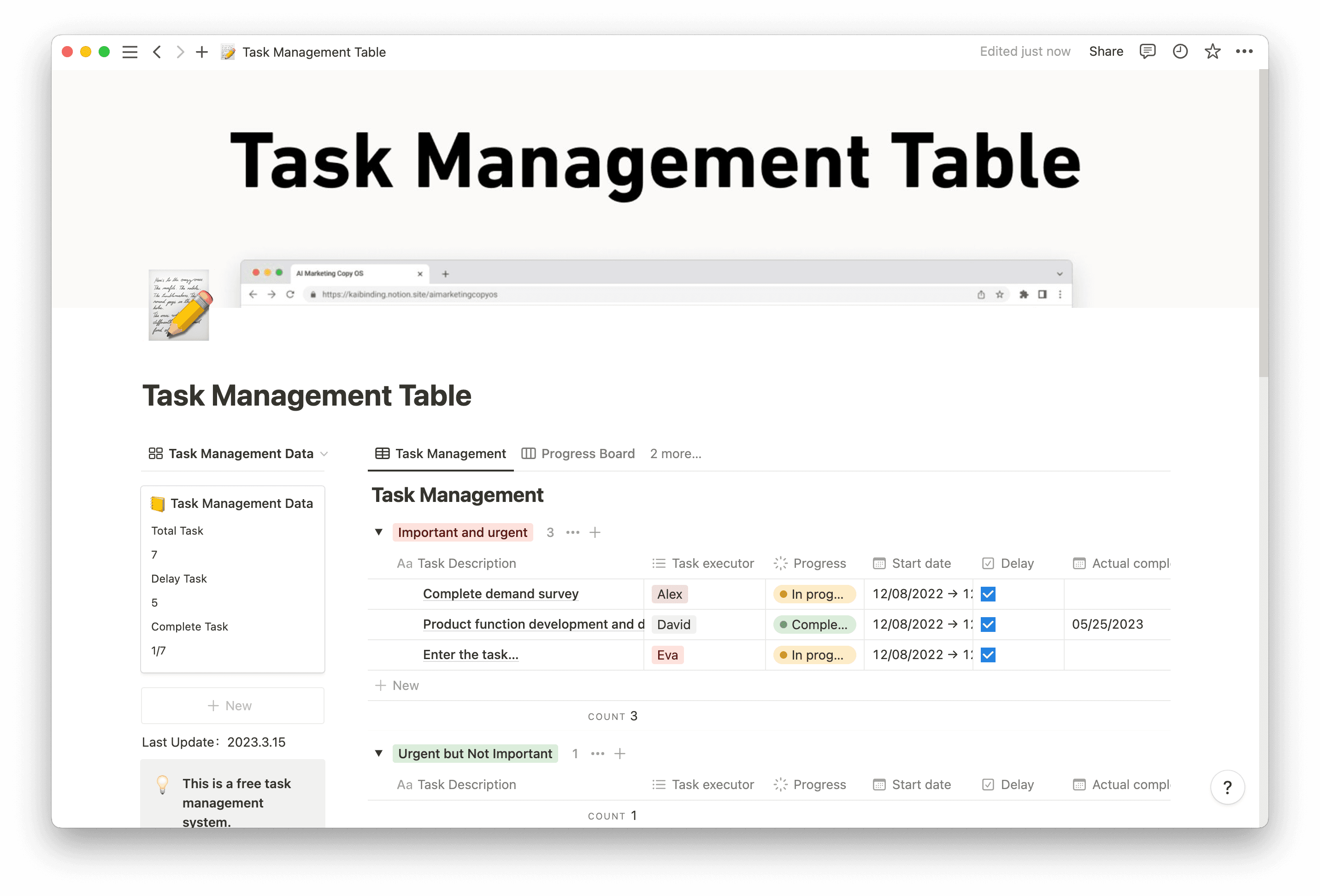
Task: Collapse the Urgent but Not Important group
Action: 378,754
